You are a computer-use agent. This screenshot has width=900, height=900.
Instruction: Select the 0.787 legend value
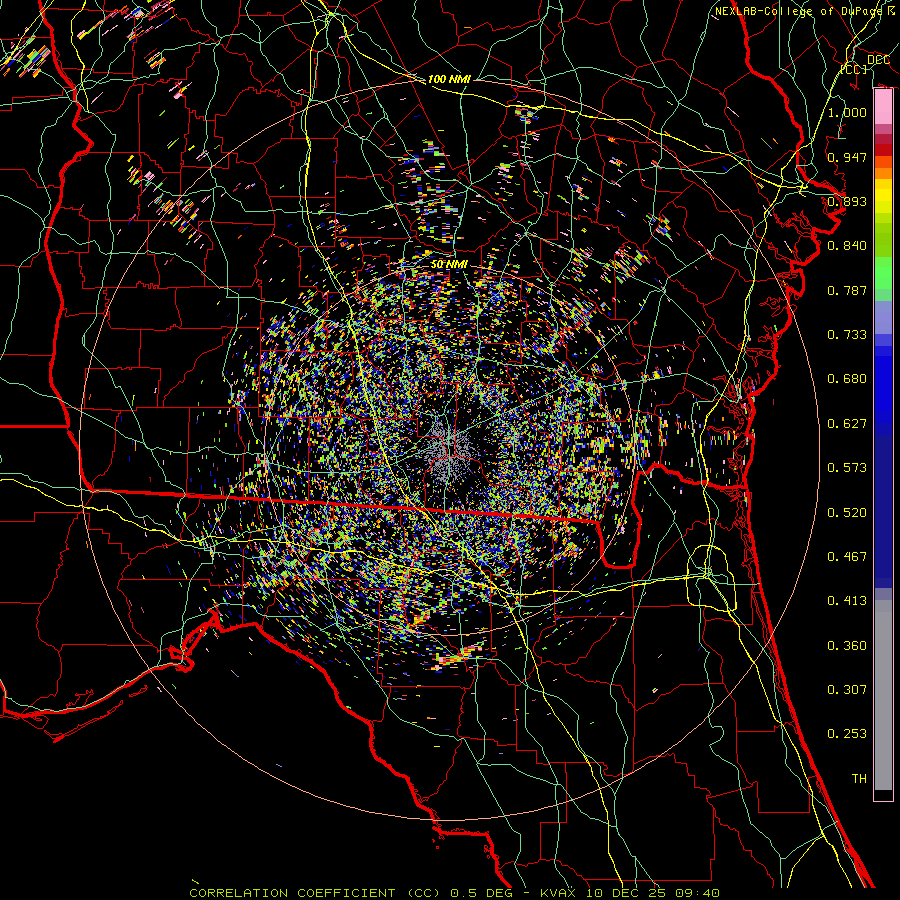point(847,290)
